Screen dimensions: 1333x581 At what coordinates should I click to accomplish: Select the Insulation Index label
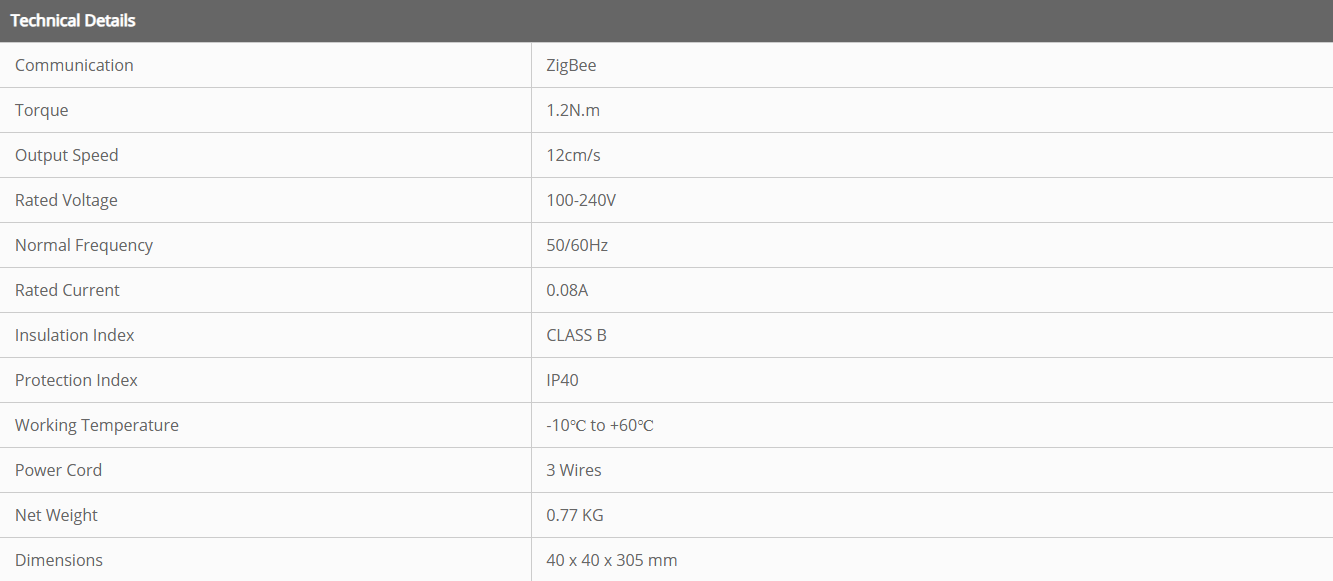tap(75, 335)
